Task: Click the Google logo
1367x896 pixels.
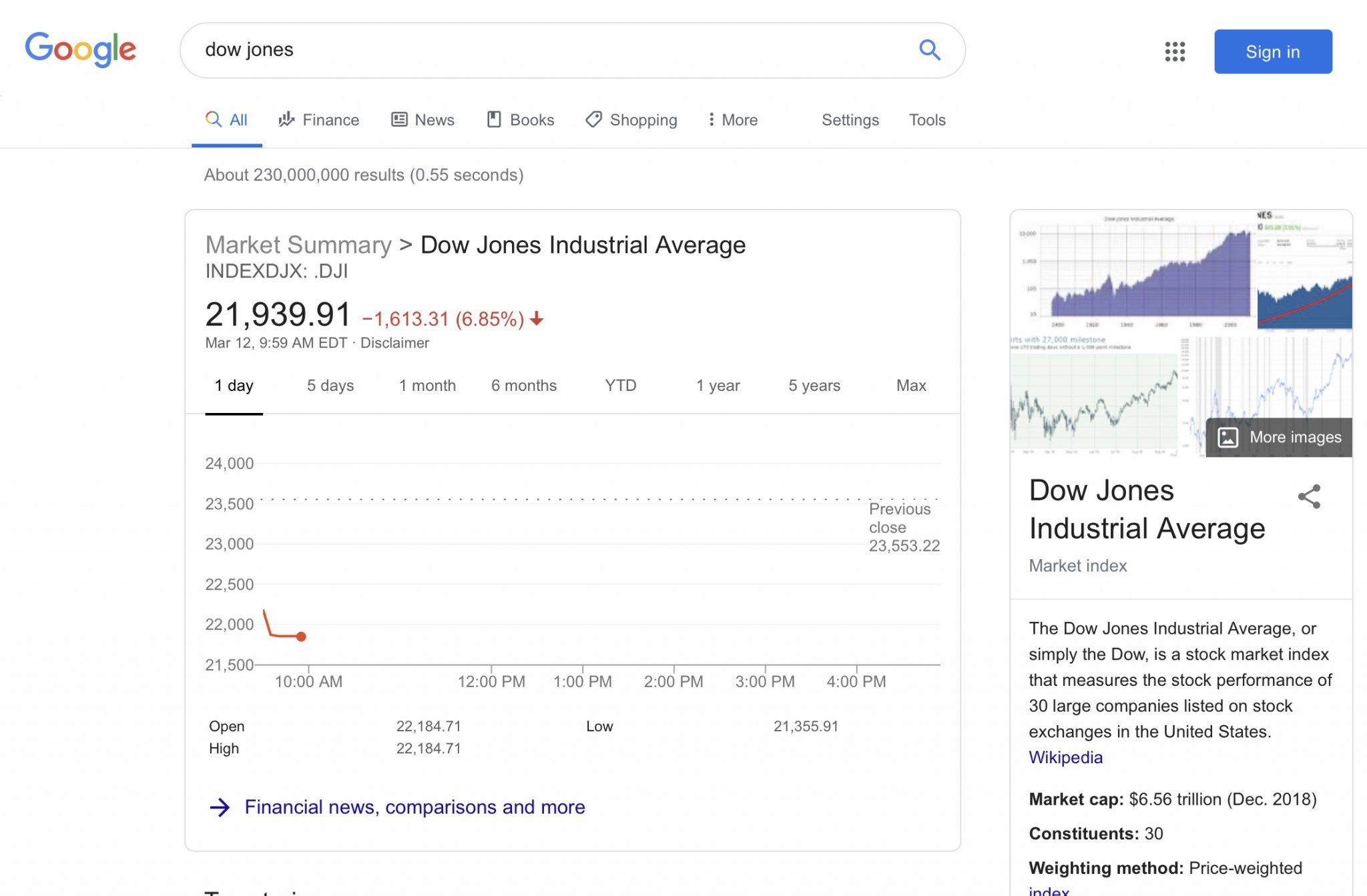Action: pyautogui.click(x=80, y=49)
